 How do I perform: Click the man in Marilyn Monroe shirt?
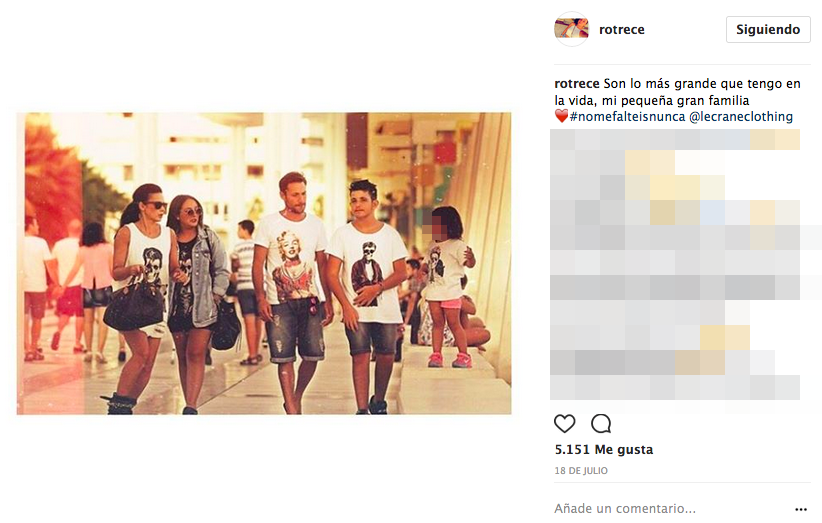293,291
